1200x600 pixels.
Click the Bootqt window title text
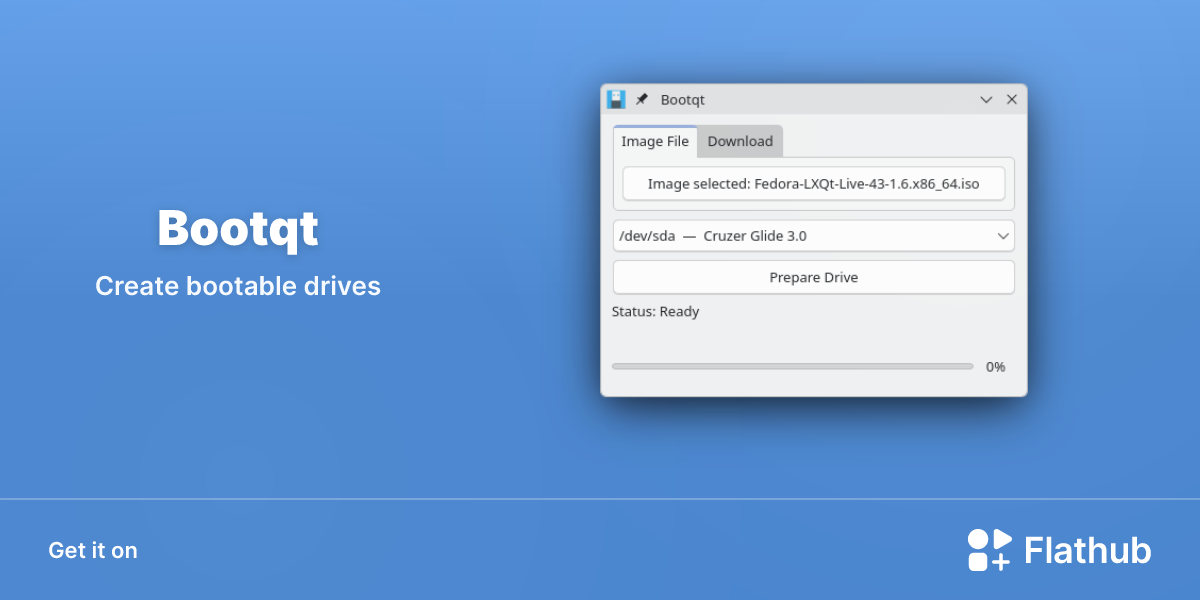tap(683, 100)
